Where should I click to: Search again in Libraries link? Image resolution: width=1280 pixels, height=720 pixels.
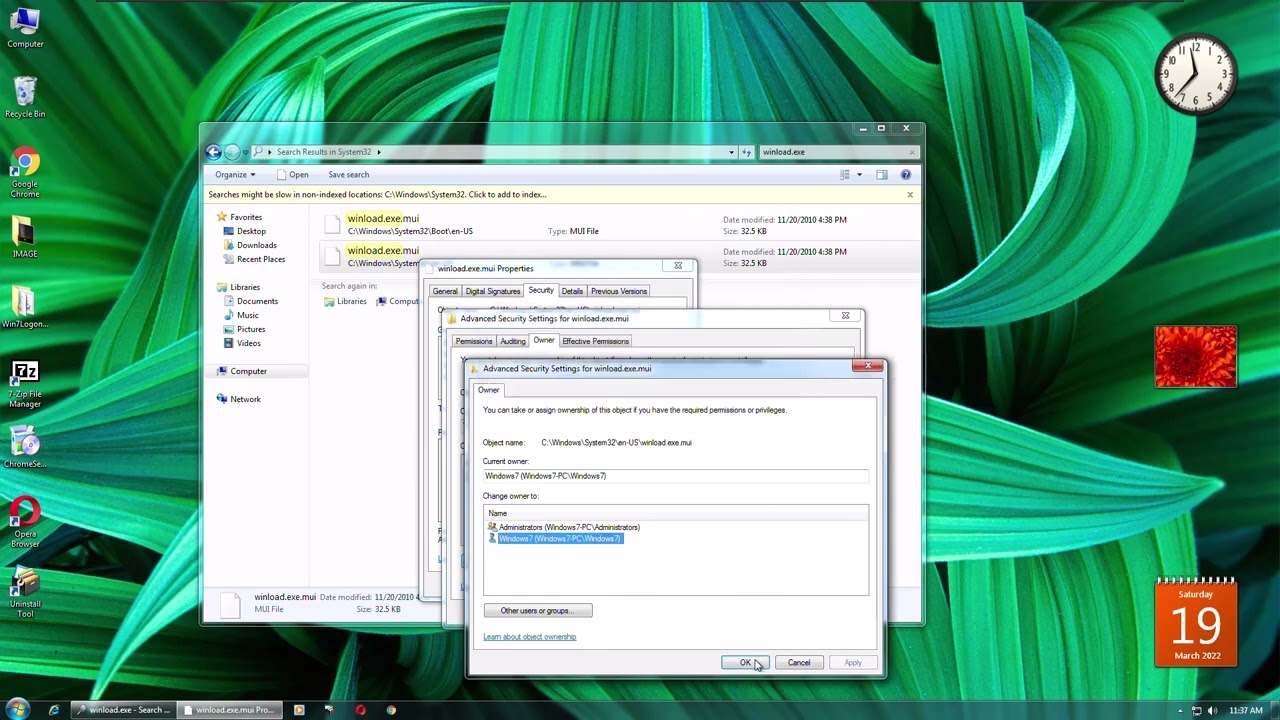[x=345, y=302]
